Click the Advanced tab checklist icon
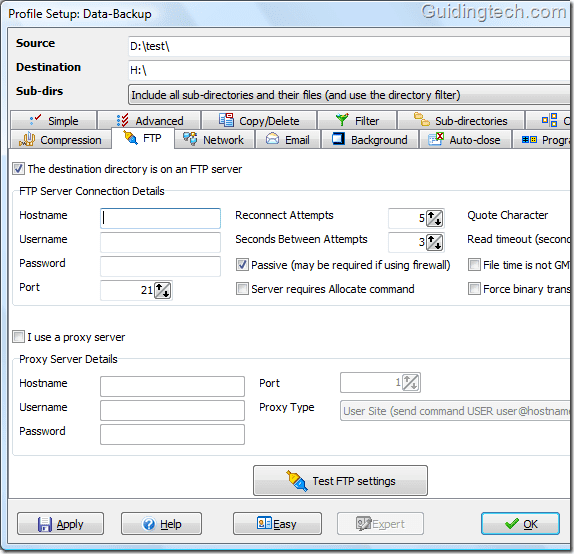The image size is (574, 554). tap(122, 120)
